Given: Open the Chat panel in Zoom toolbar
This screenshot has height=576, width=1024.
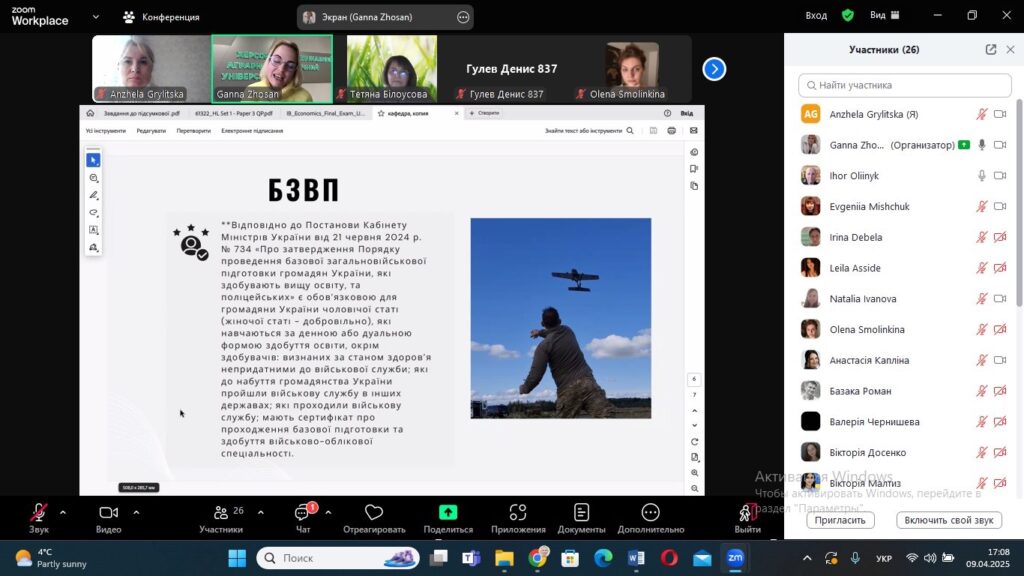Looking at the screenshot, I should tap(302, 515).
